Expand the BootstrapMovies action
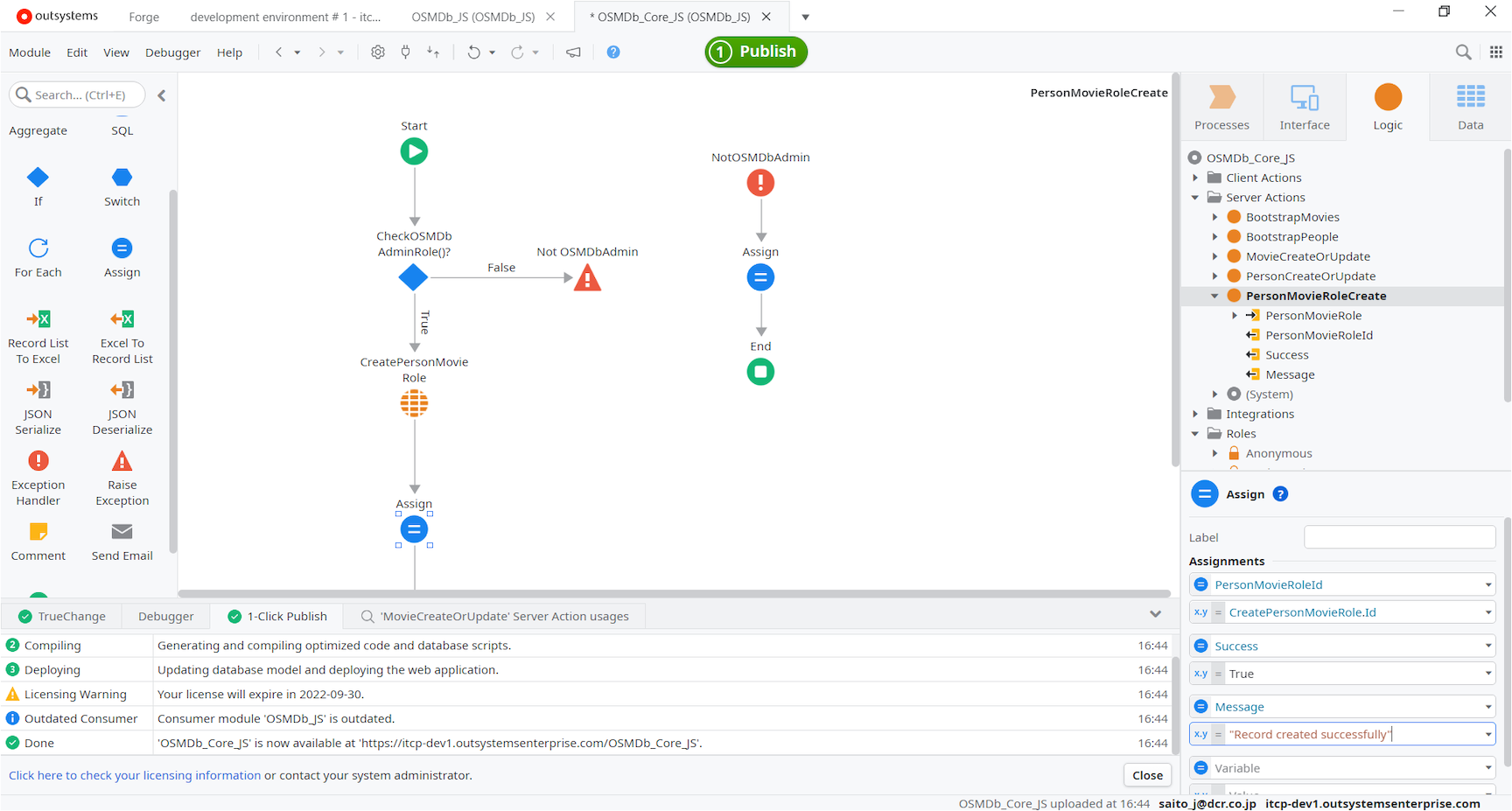The height and width of the screenshot is (811, 1512). tap(1214, 217)
